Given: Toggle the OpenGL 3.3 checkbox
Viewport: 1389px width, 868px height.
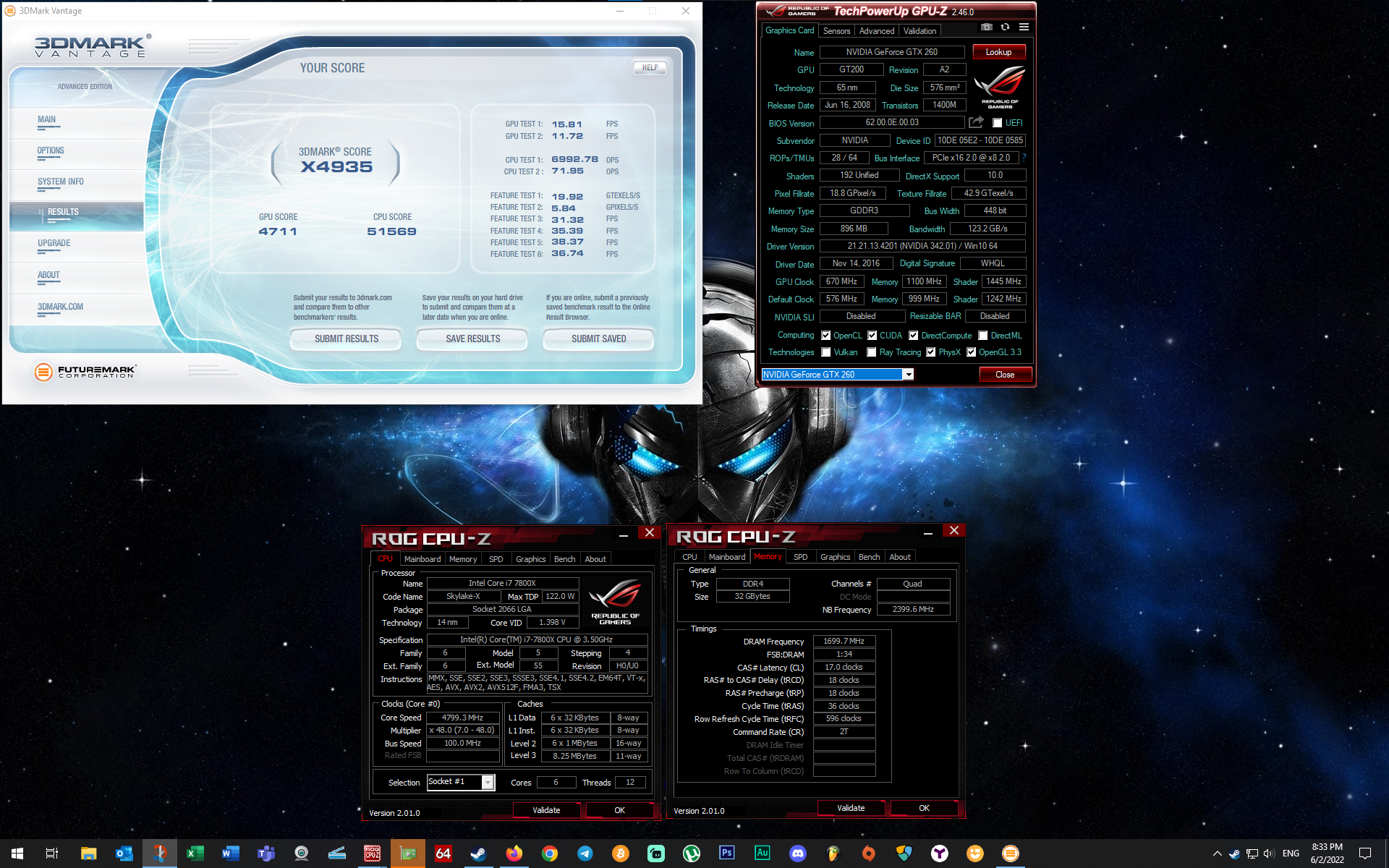Looking at the screenshot, I should pos(971,352).
